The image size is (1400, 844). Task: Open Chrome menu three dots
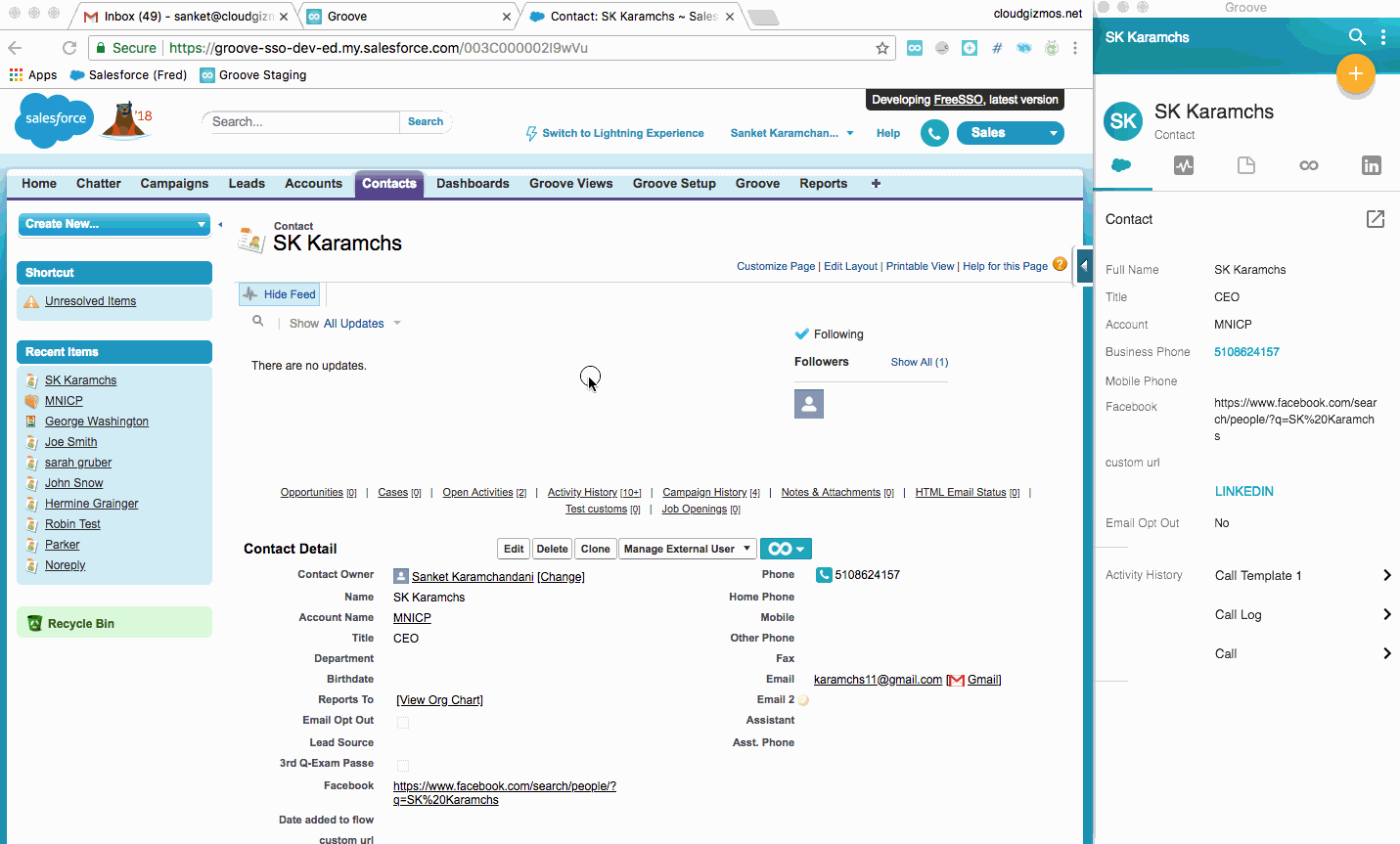(1075, 48)
